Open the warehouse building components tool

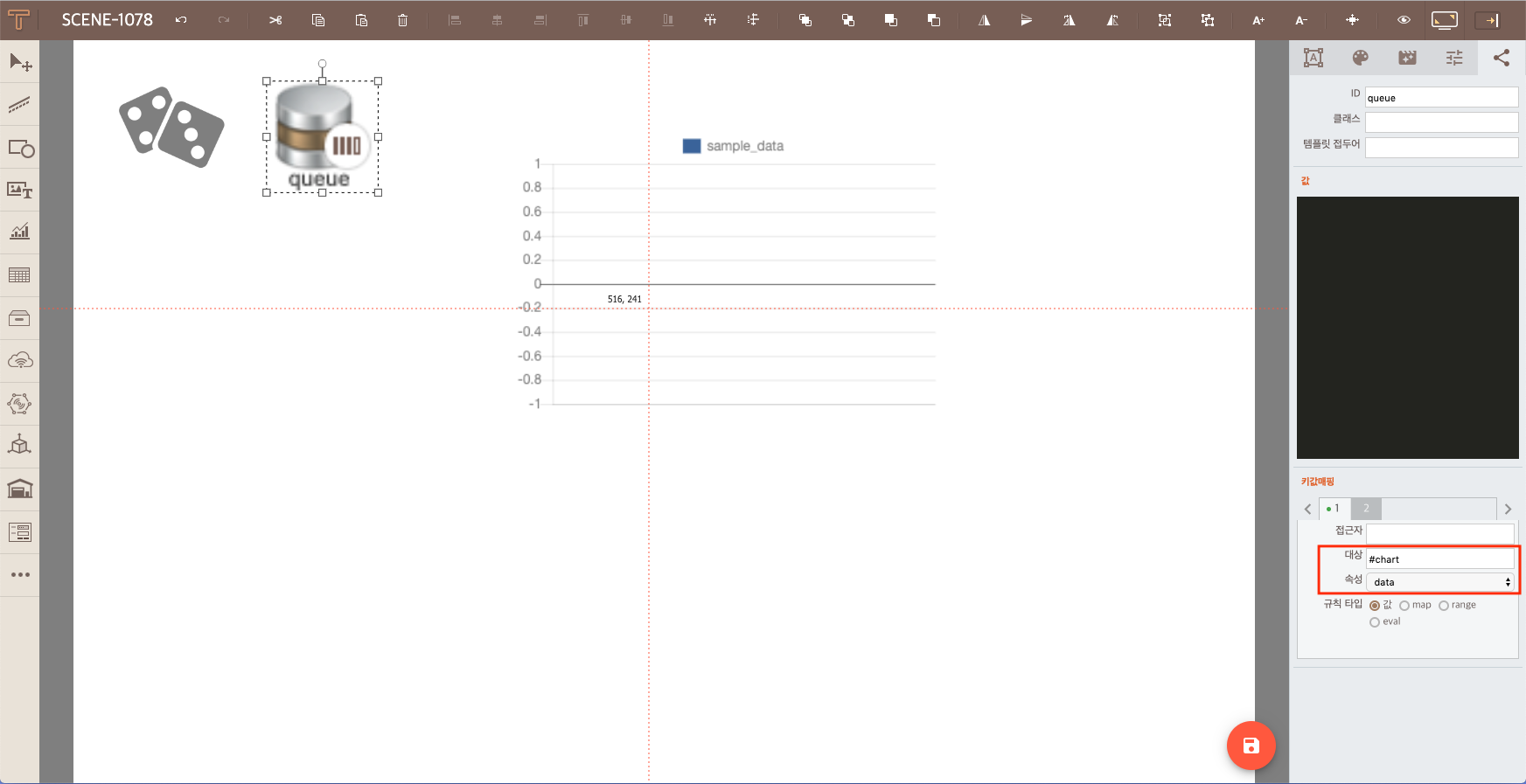(19, 489)
